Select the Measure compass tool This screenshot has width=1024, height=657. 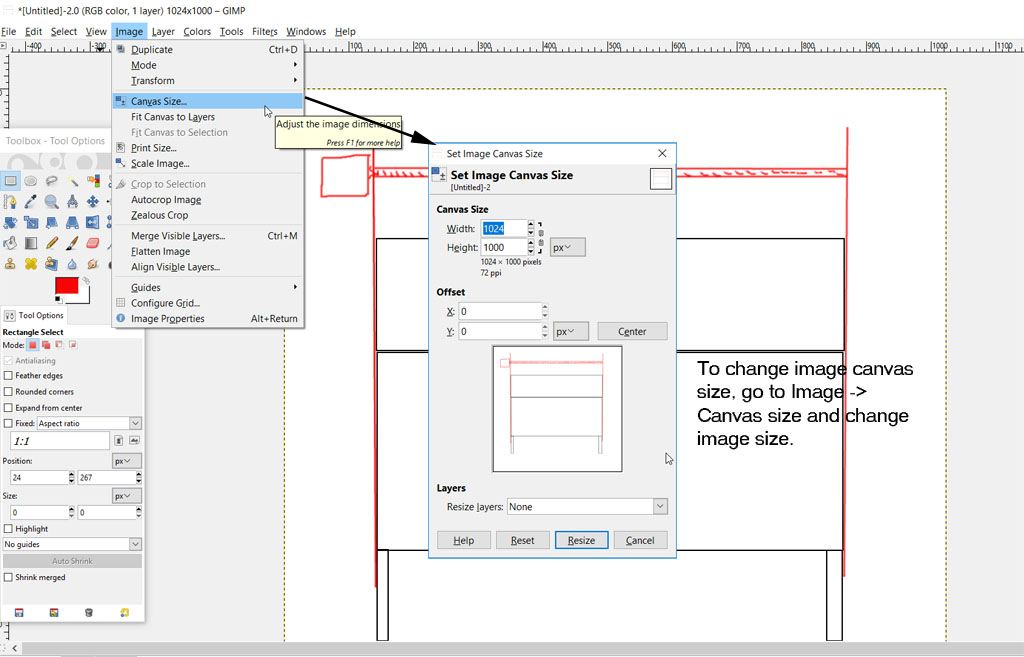click(x=72, y=202)
